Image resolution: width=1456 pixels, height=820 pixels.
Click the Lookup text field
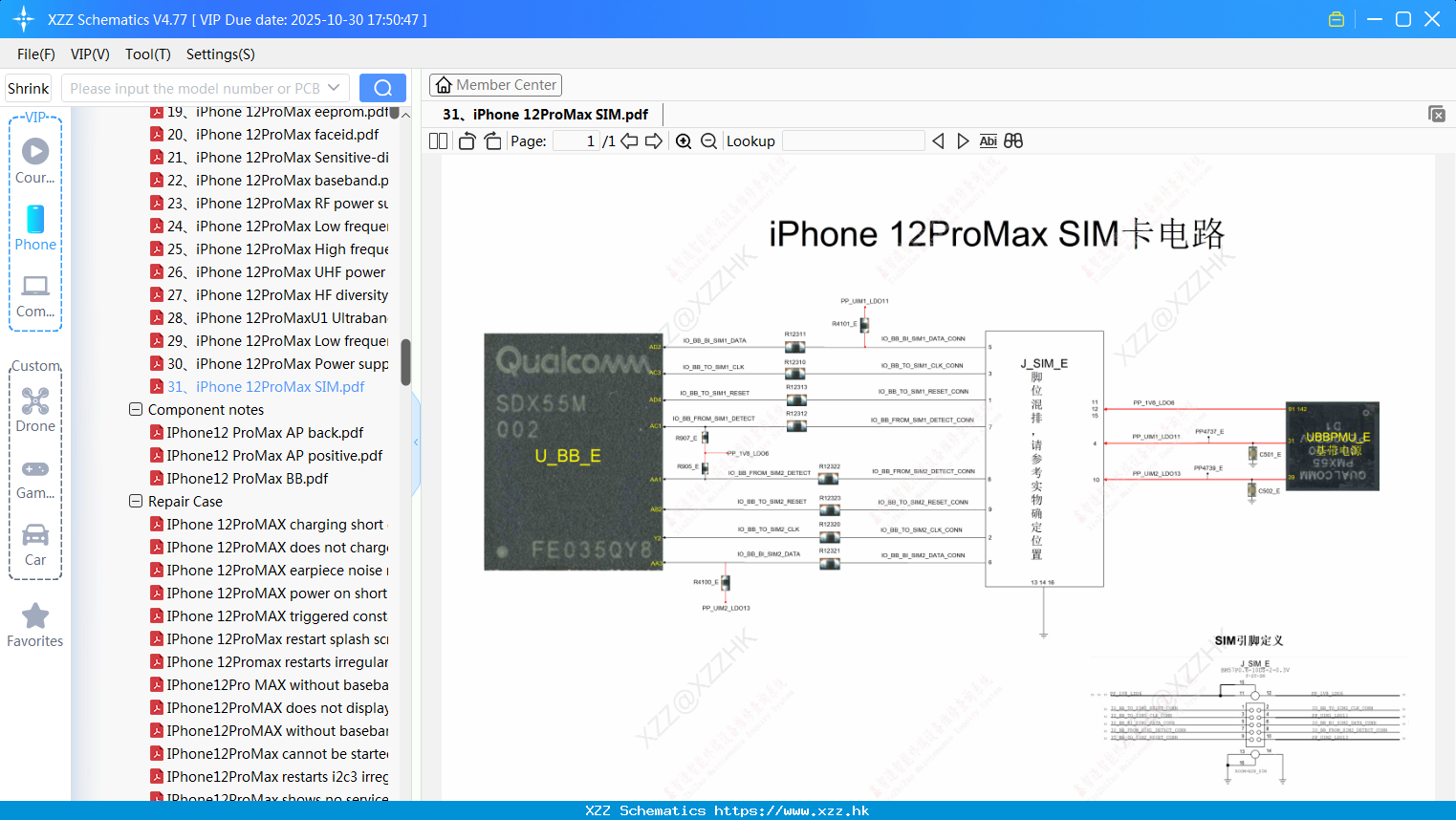click(853, 141)
